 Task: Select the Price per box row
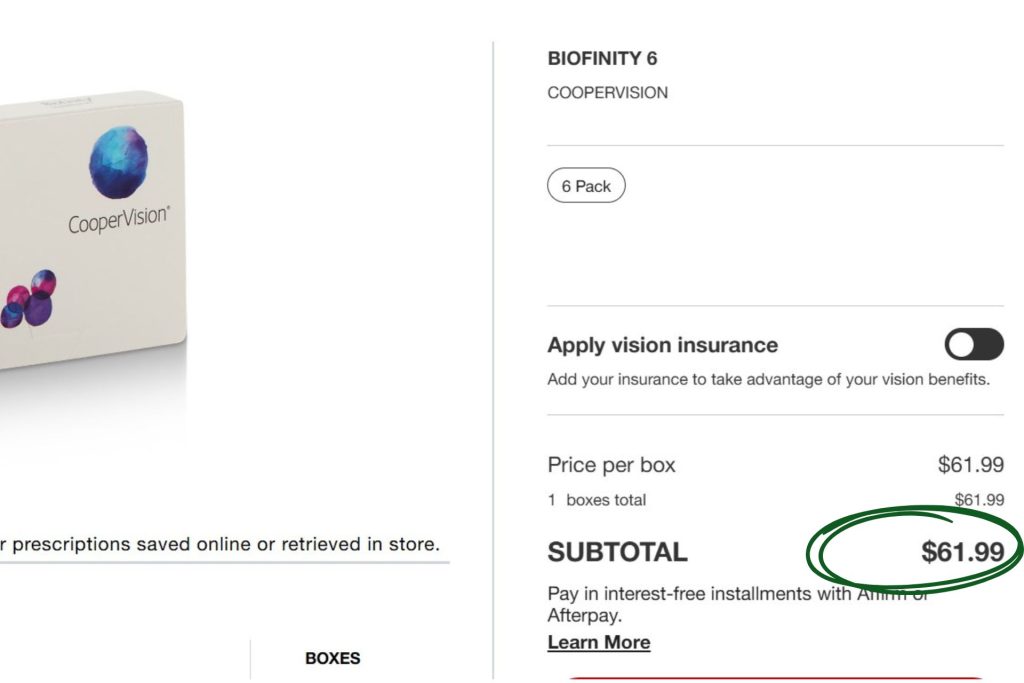click(x=611, y=464)
